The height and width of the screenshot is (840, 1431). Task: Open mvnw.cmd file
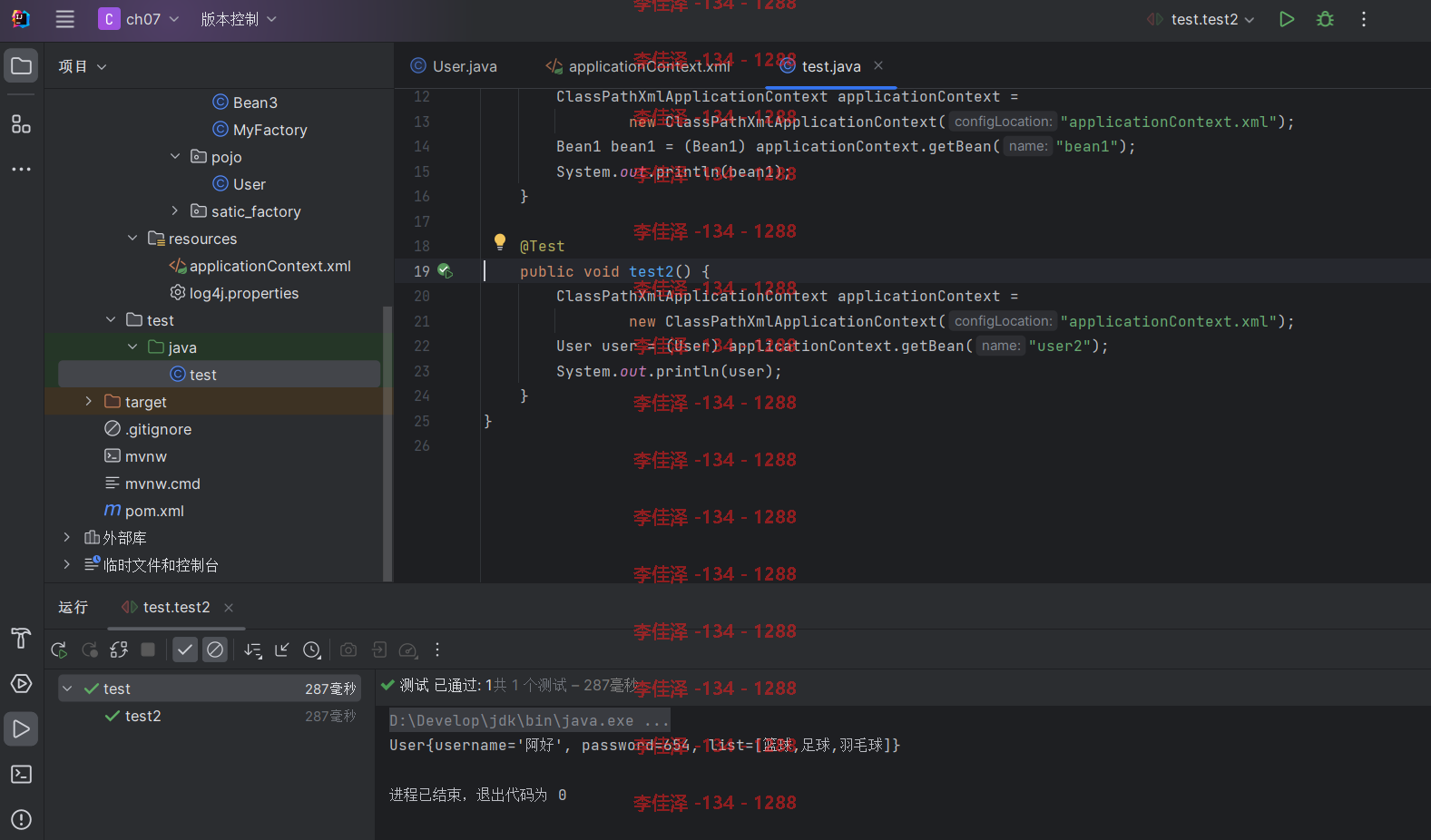click(x=152, y=483)
